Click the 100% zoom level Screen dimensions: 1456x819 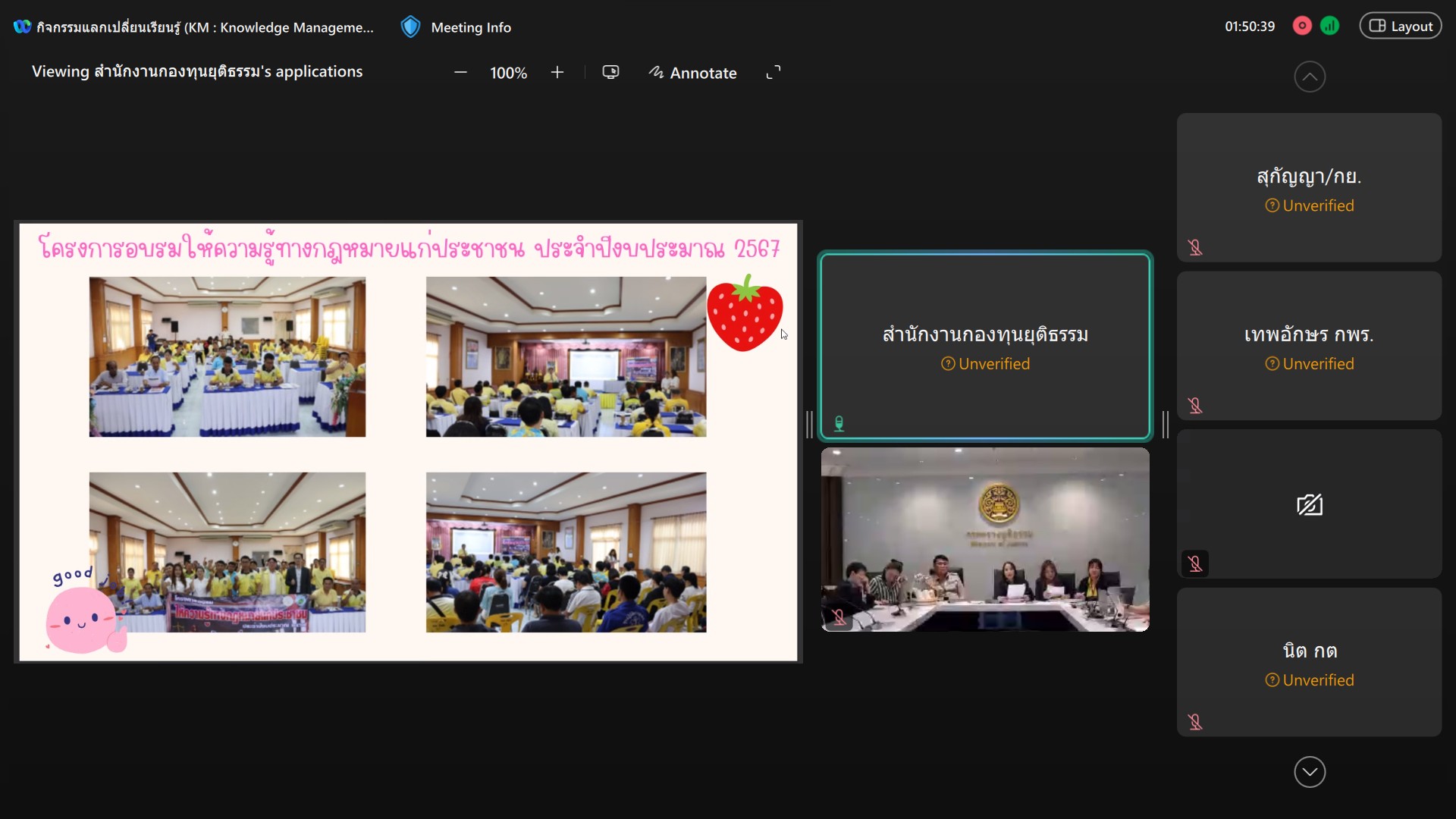508,73
